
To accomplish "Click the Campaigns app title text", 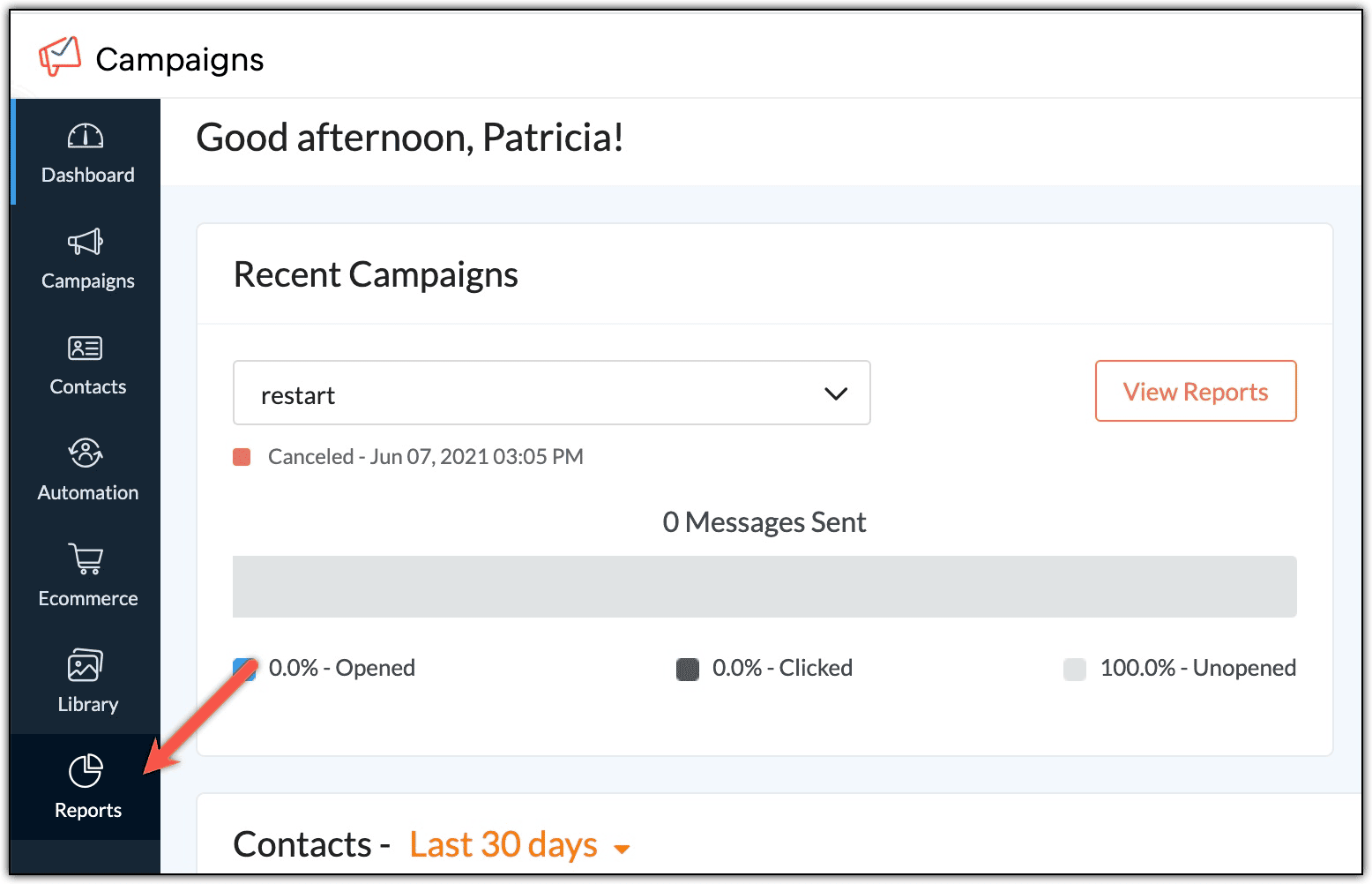I will [180, 59].
